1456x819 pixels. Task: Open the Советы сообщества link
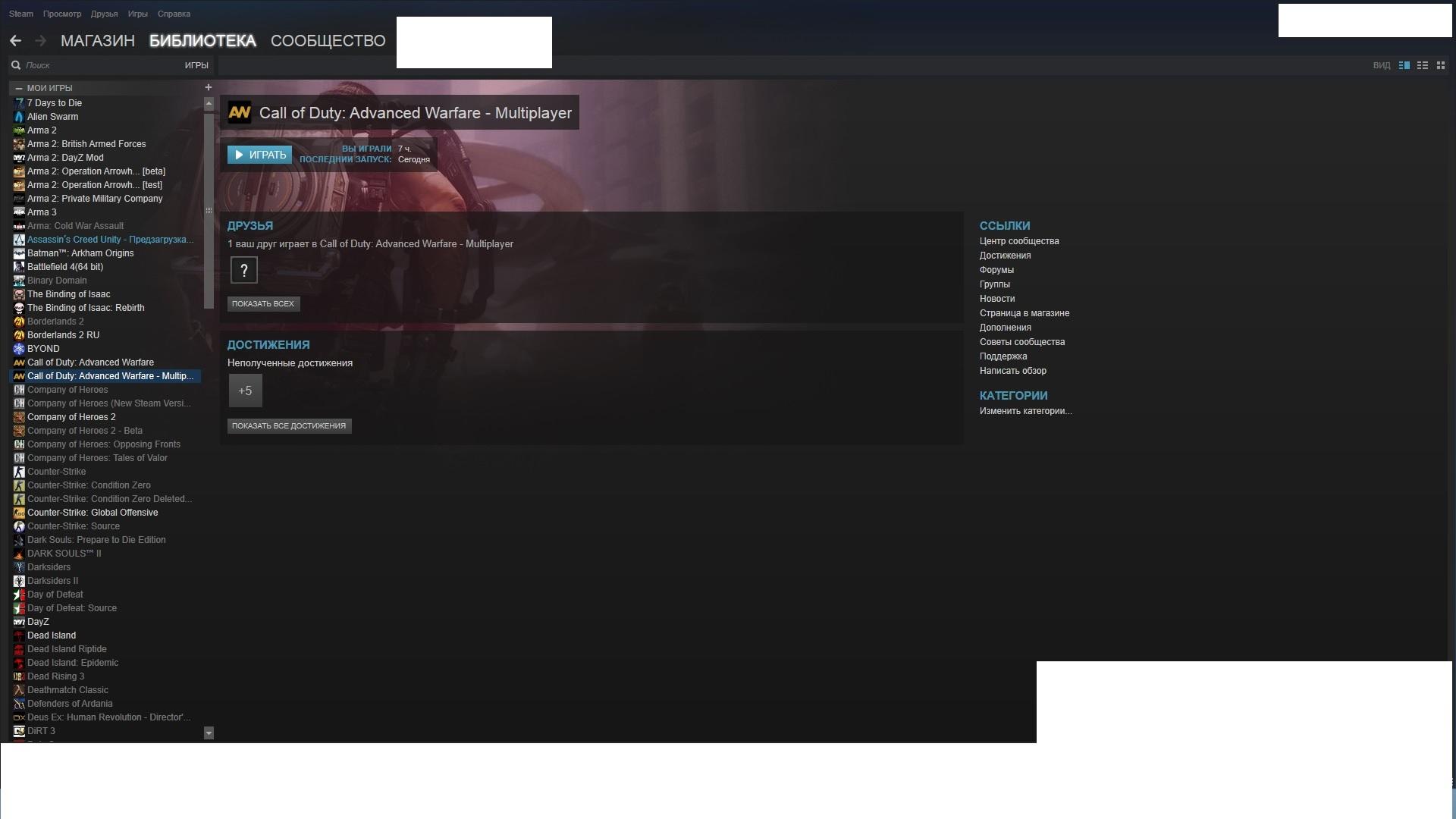click(x=1021, y=342)
